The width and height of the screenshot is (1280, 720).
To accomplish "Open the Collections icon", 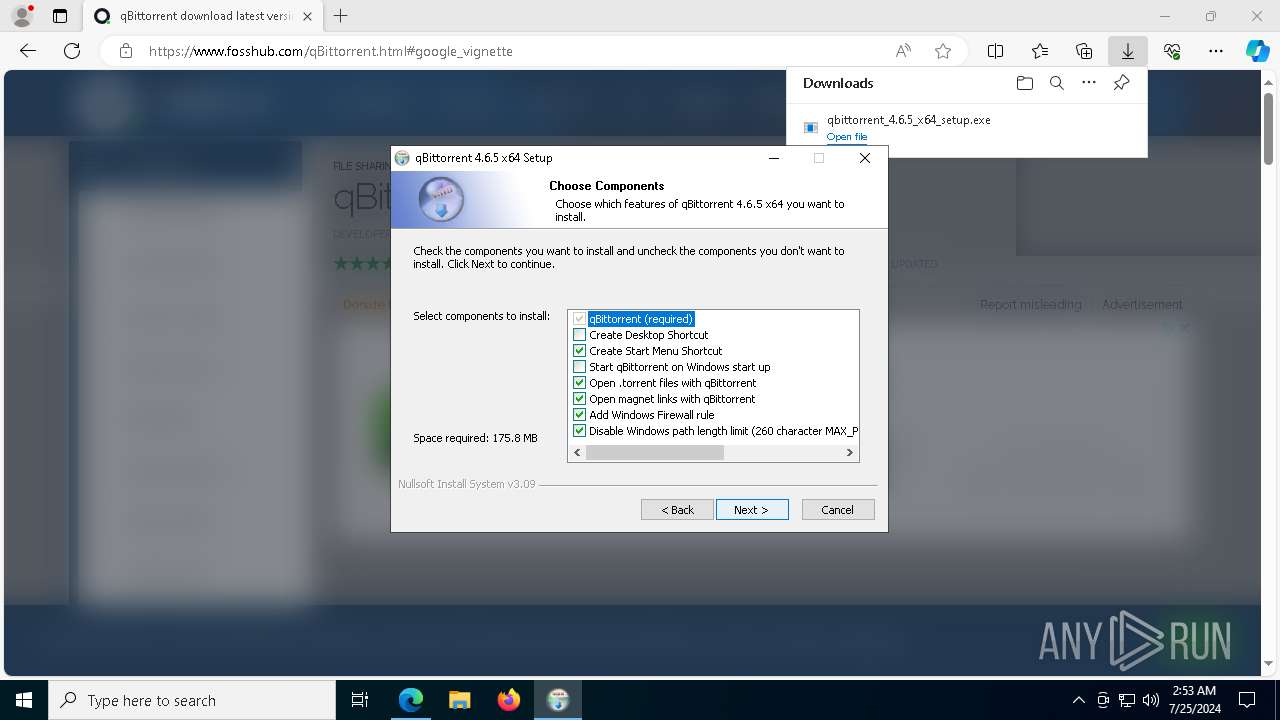I will click(1084, 51).
